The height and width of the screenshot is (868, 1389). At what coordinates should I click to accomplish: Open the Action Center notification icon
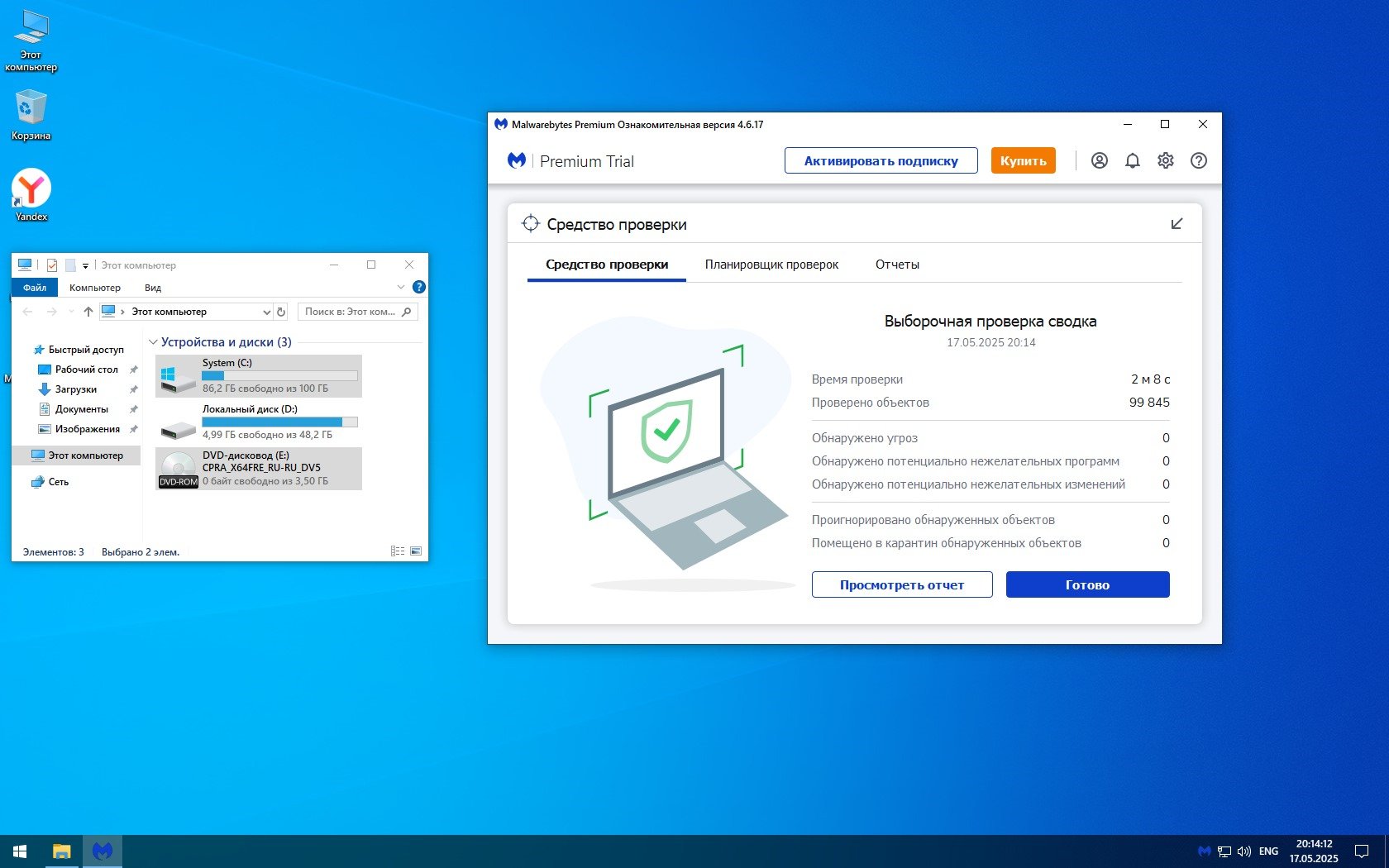pos(1361,851)
